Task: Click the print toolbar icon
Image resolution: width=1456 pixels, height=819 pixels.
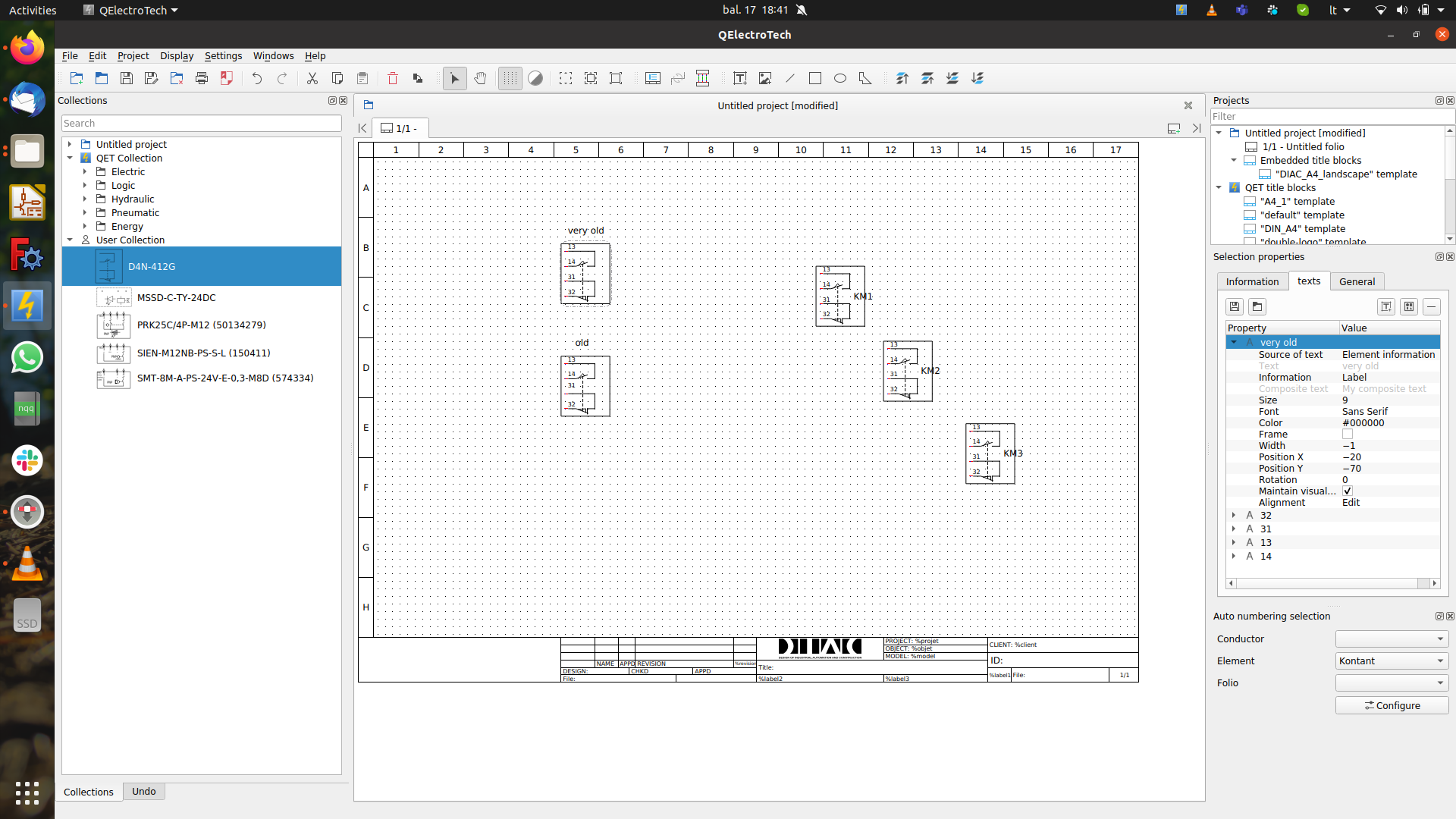Action: [201, 78]
